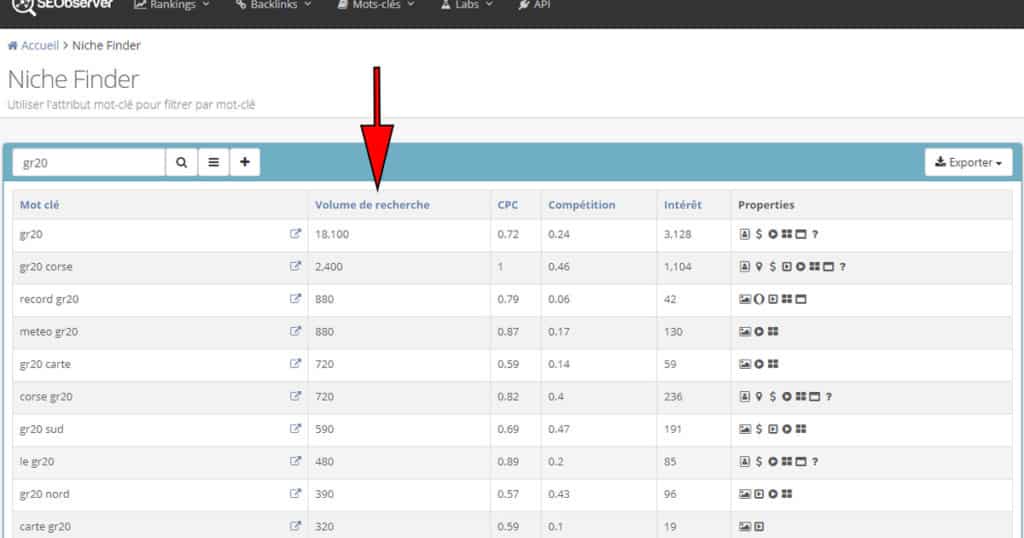The width and height of the screenshot is (1024, 538).
Task: Select keyword cell 'record gr20'
Action: coord(49,299)
